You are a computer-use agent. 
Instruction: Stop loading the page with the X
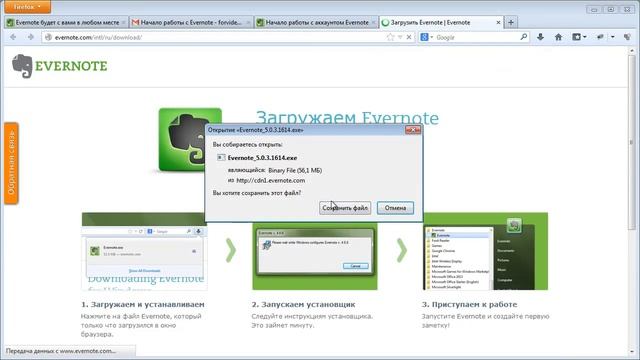[409, 37]
